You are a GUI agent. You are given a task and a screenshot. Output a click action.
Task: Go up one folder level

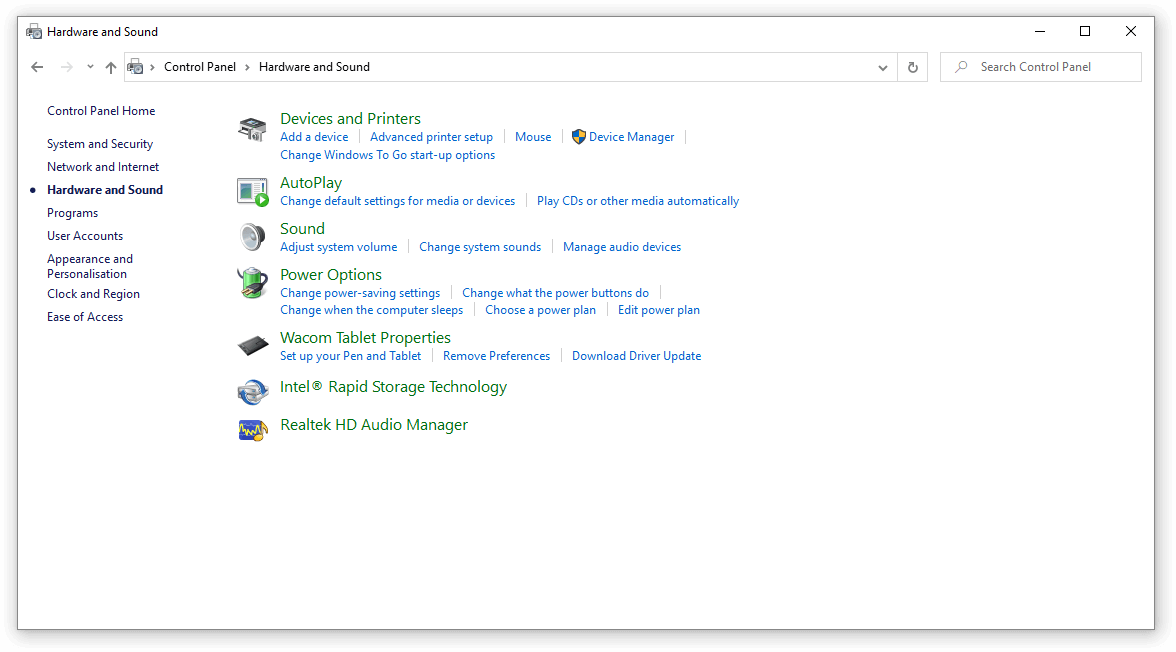click(111, 67)
